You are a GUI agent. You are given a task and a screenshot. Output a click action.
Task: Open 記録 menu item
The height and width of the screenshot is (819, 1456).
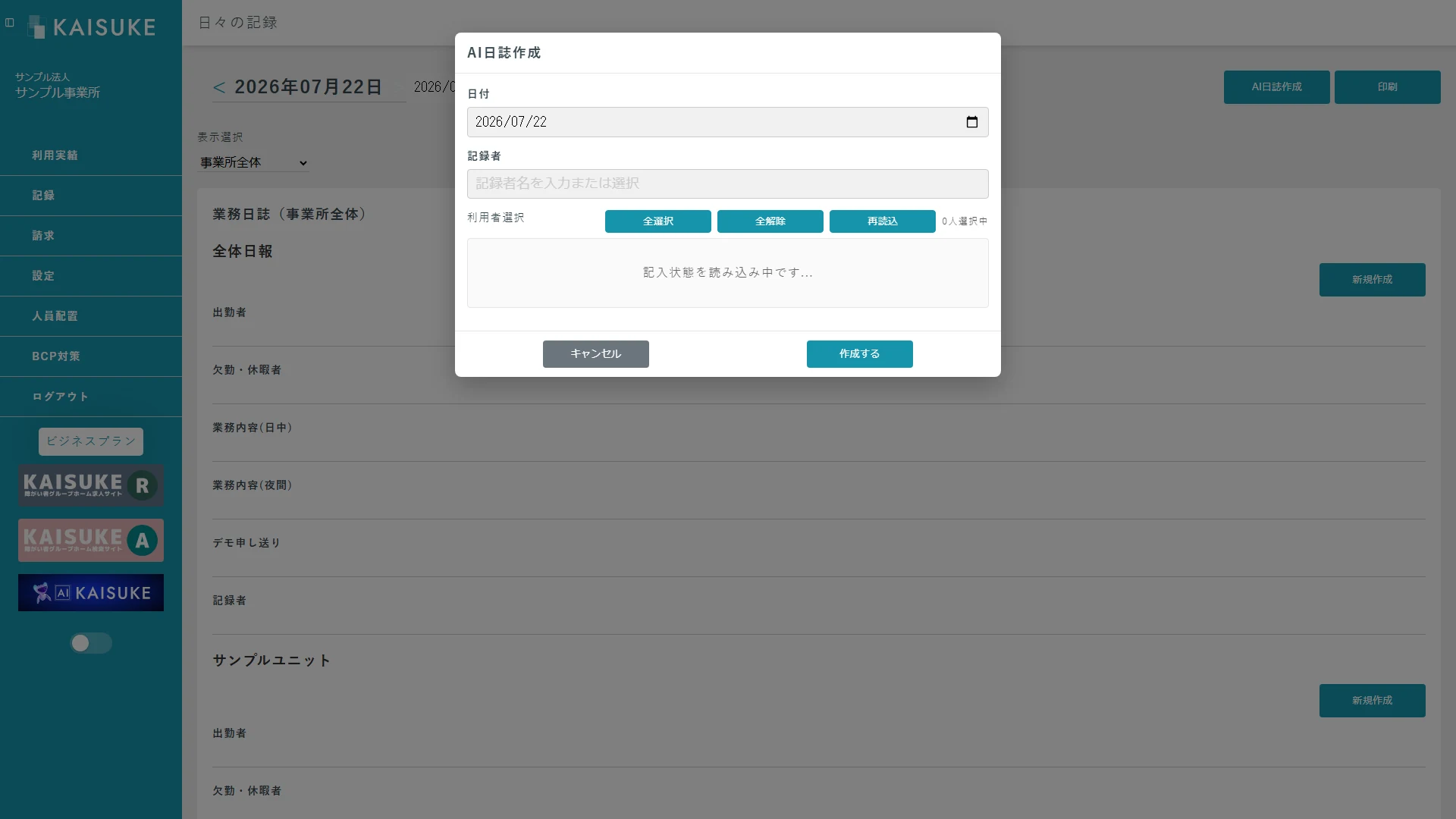(x=91, y=196)
